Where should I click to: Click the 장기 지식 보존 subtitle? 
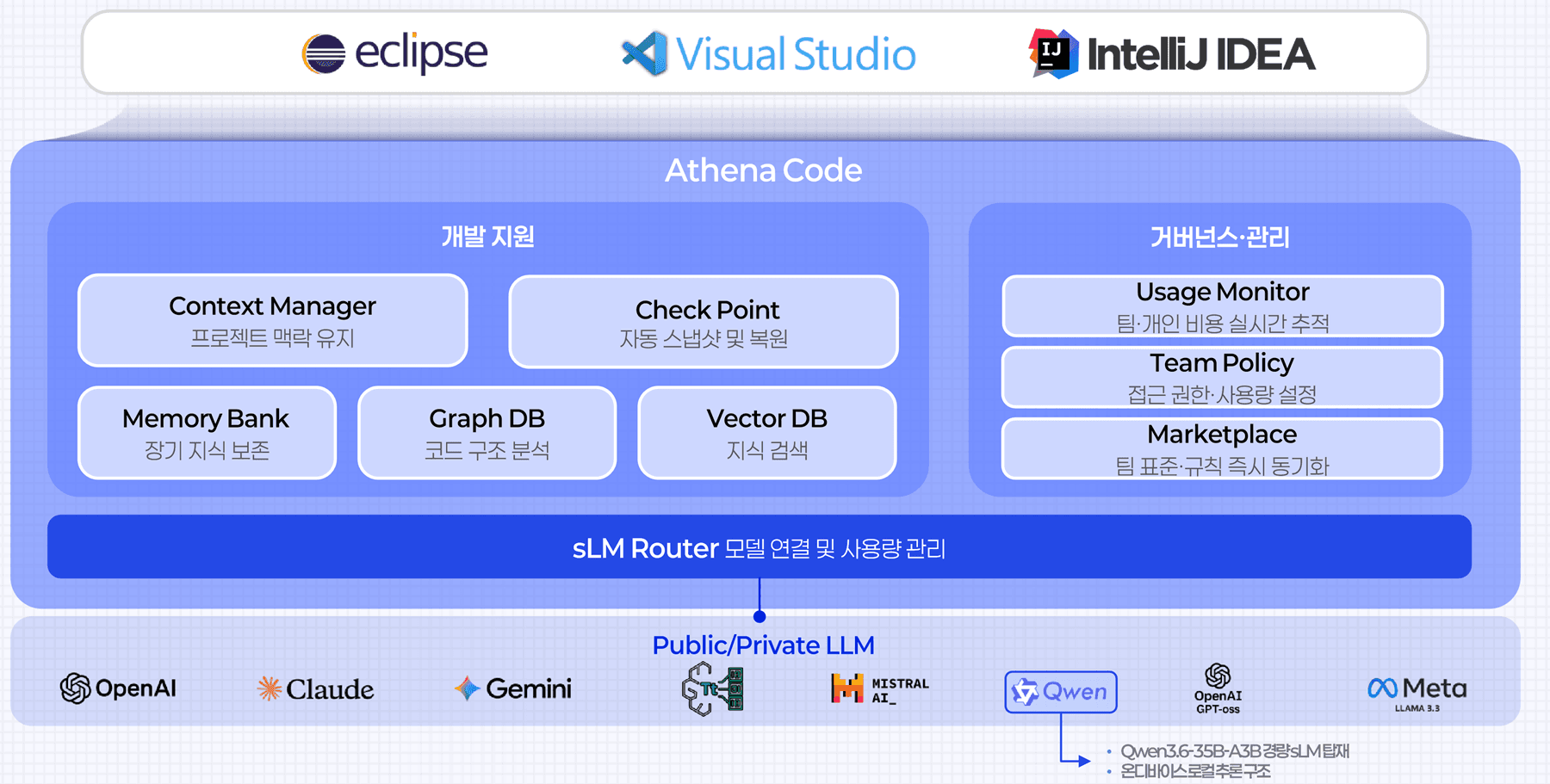coord(207,450)
